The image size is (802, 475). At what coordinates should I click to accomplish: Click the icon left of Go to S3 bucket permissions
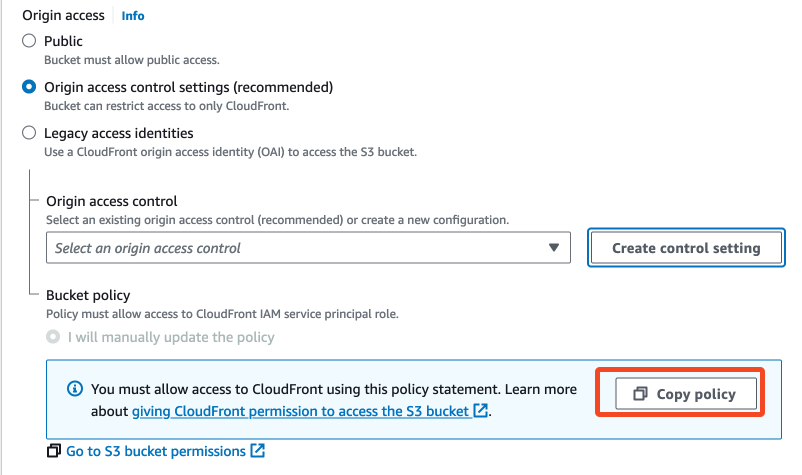click(x=54, y=451)
